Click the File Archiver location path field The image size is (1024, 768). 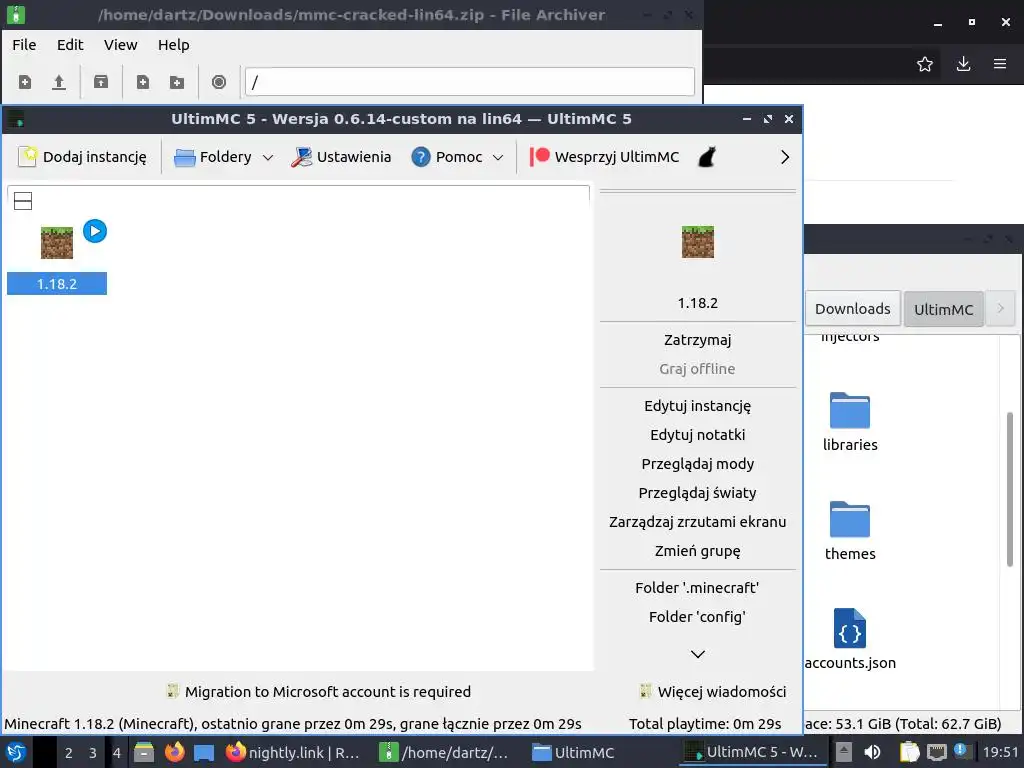pos(470,82)
